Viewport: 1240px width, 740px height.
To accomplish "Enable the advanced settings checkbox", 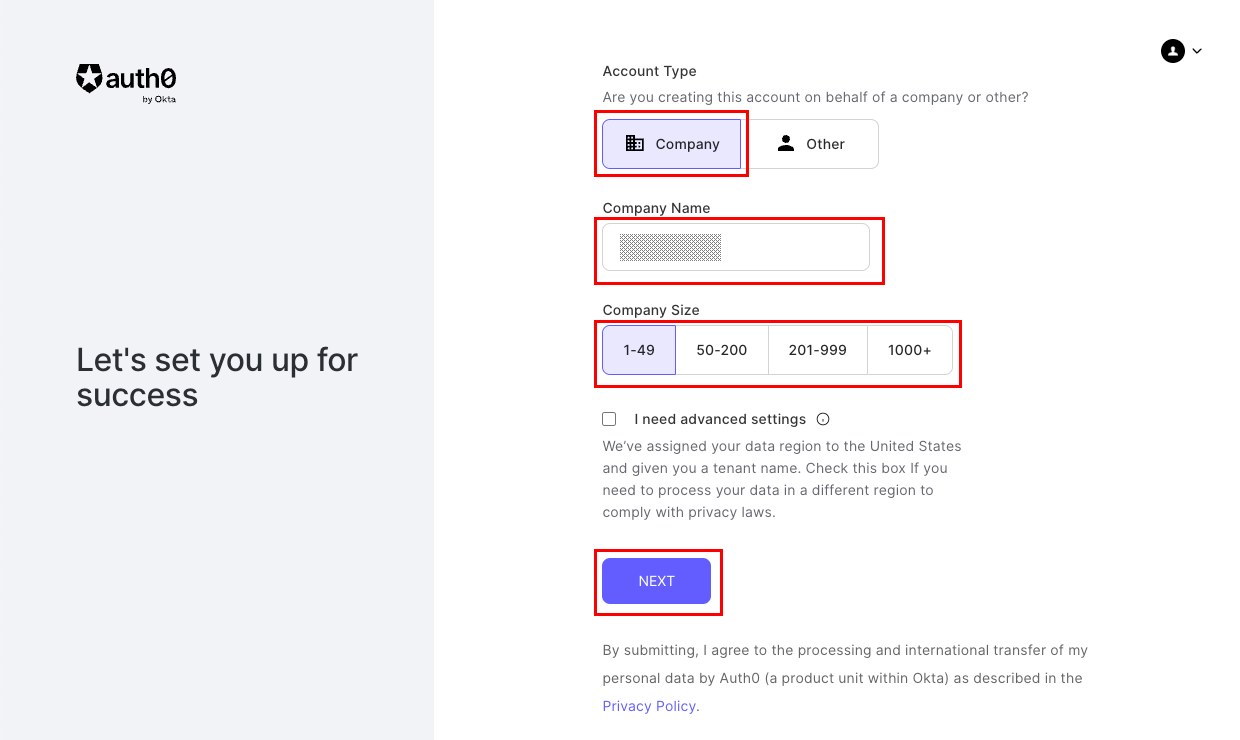I will click(x=609, y=419).
